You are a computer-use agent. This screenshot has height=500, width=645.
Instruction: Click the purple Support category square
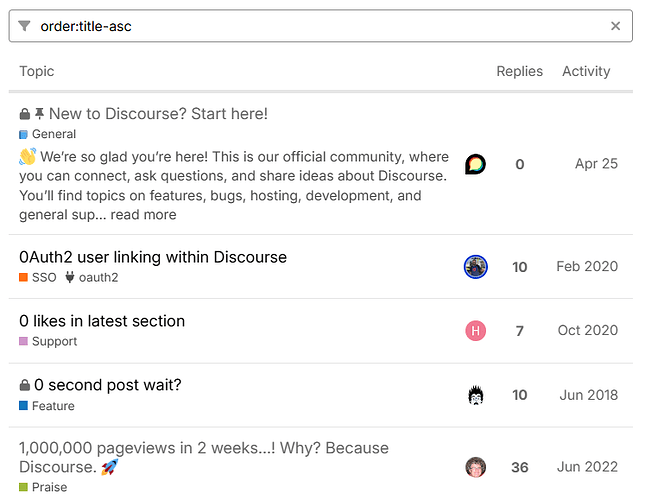[23, 341]
